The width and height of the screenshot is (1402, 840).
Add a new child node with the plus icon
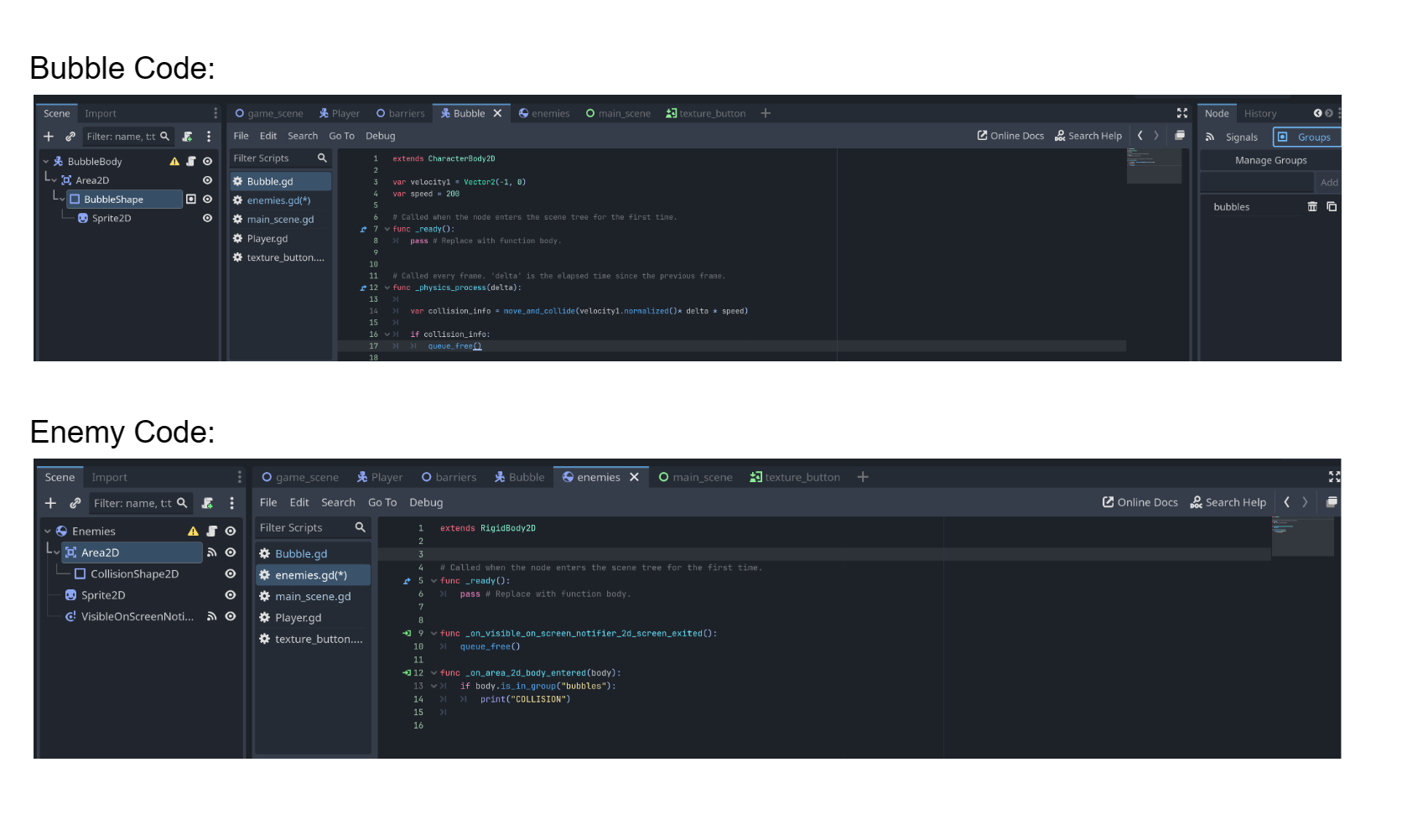point(49,136)
